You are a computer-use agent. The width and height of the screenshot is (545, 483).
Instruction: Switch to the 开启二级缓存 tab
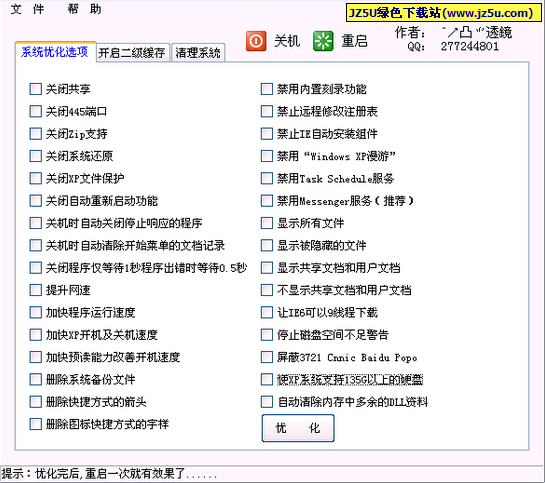click(x=132, y=53)
